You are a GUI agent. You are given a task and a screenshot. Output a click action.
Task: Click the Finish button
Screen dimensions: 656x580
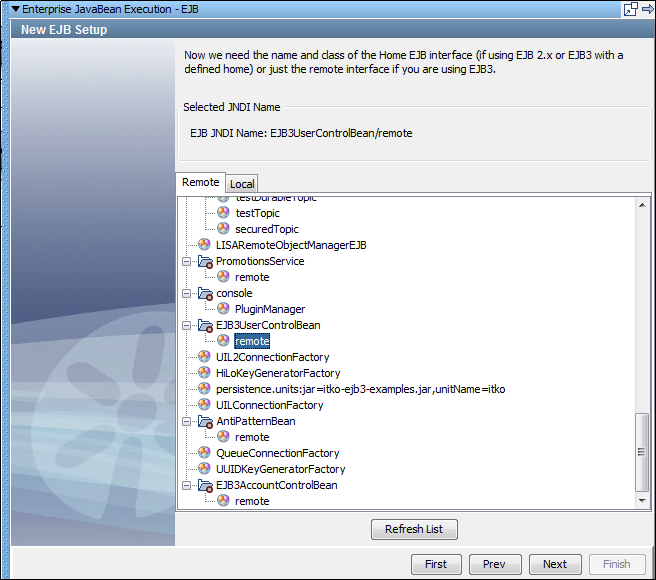coord(617,564)
